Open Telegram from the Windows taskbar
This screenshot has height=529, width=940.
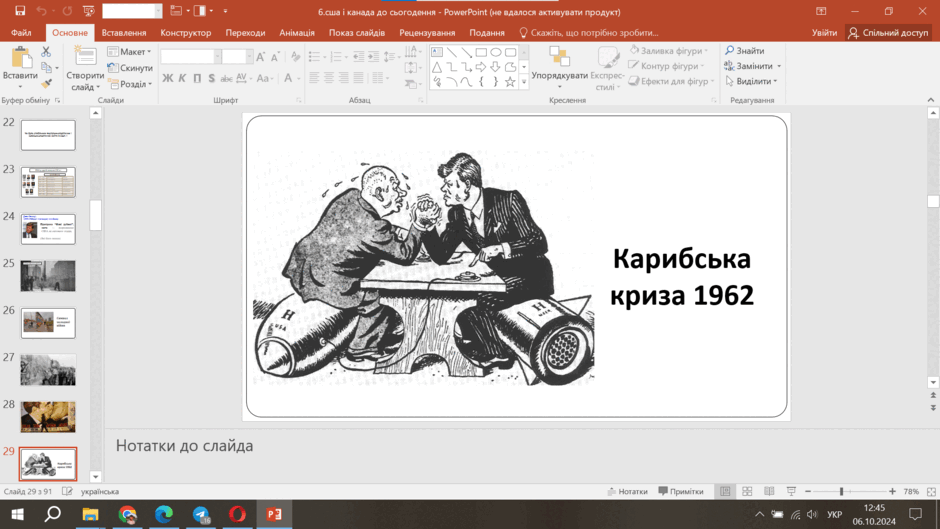[201, 514]
